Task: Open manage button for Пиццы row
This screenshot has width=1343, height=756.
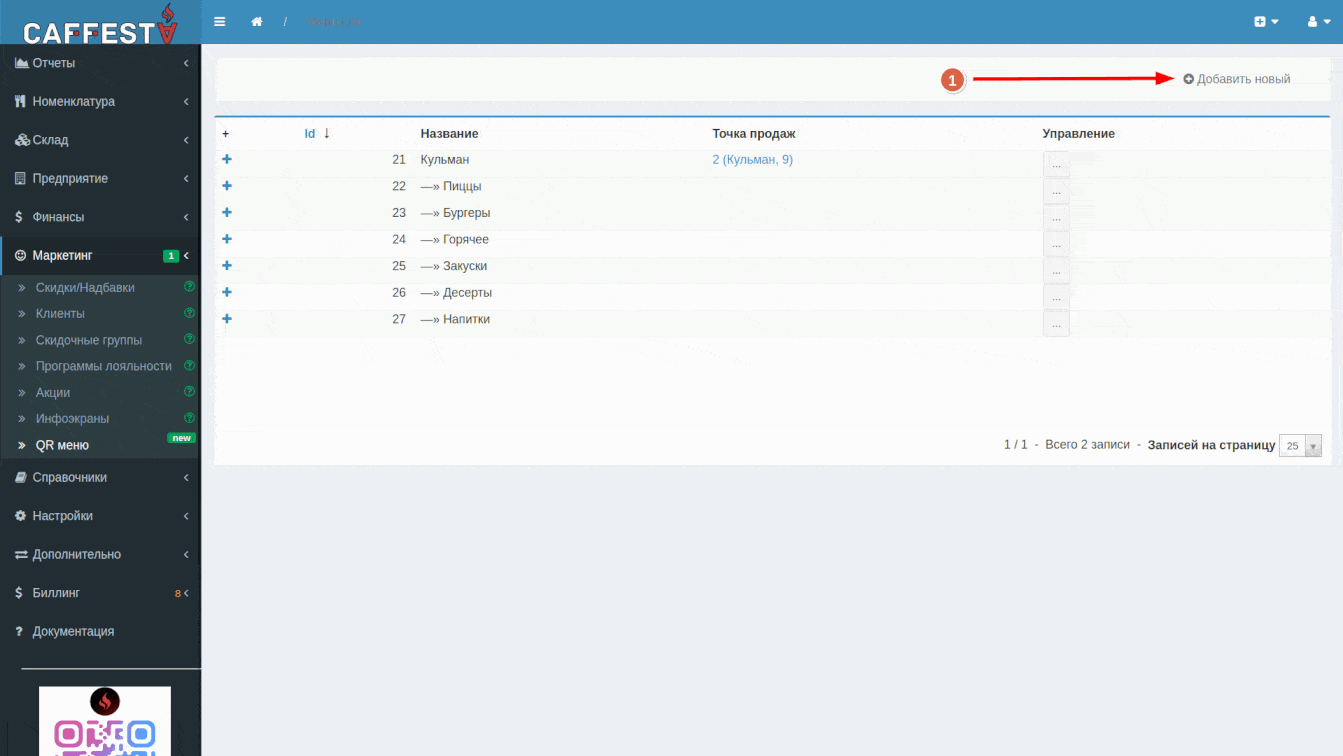Action: coord(1056,191)
